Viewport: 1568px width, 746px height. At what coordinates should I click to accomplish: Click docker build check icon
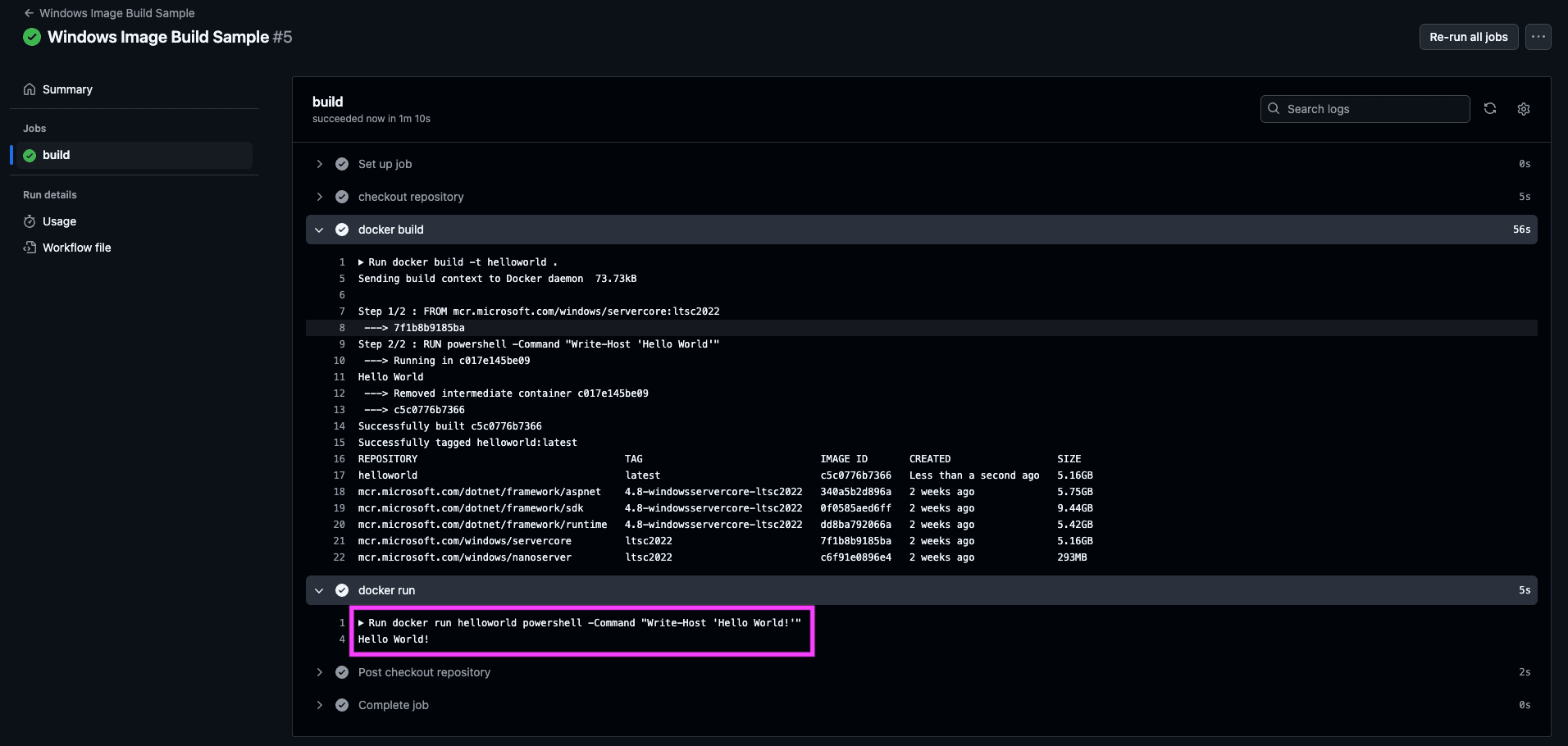coord(342,230)
